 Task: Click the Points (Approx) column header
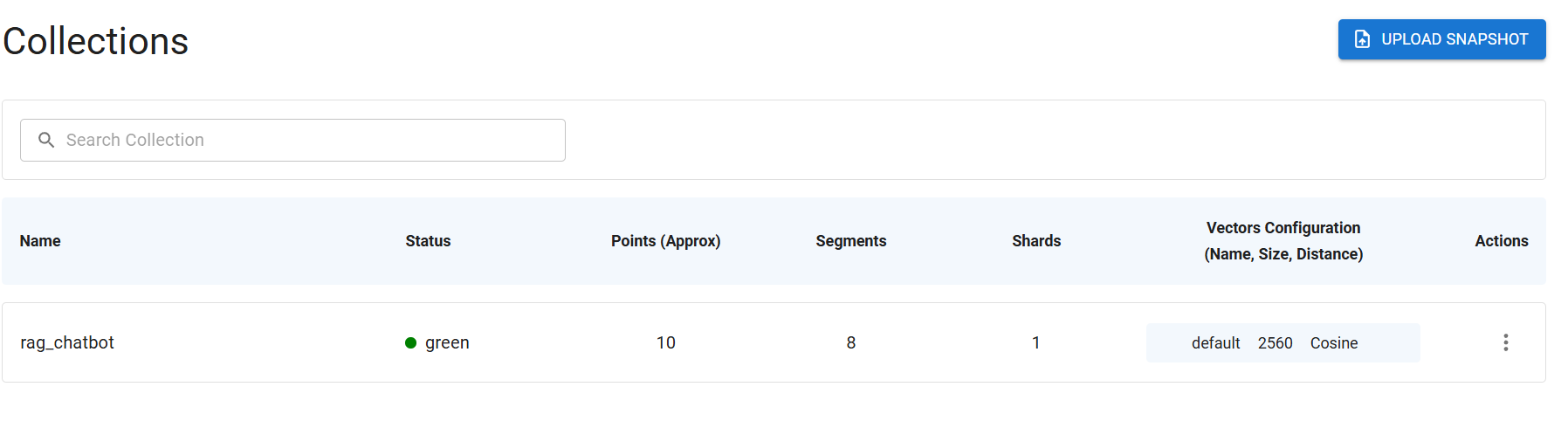tap(665, 241)
